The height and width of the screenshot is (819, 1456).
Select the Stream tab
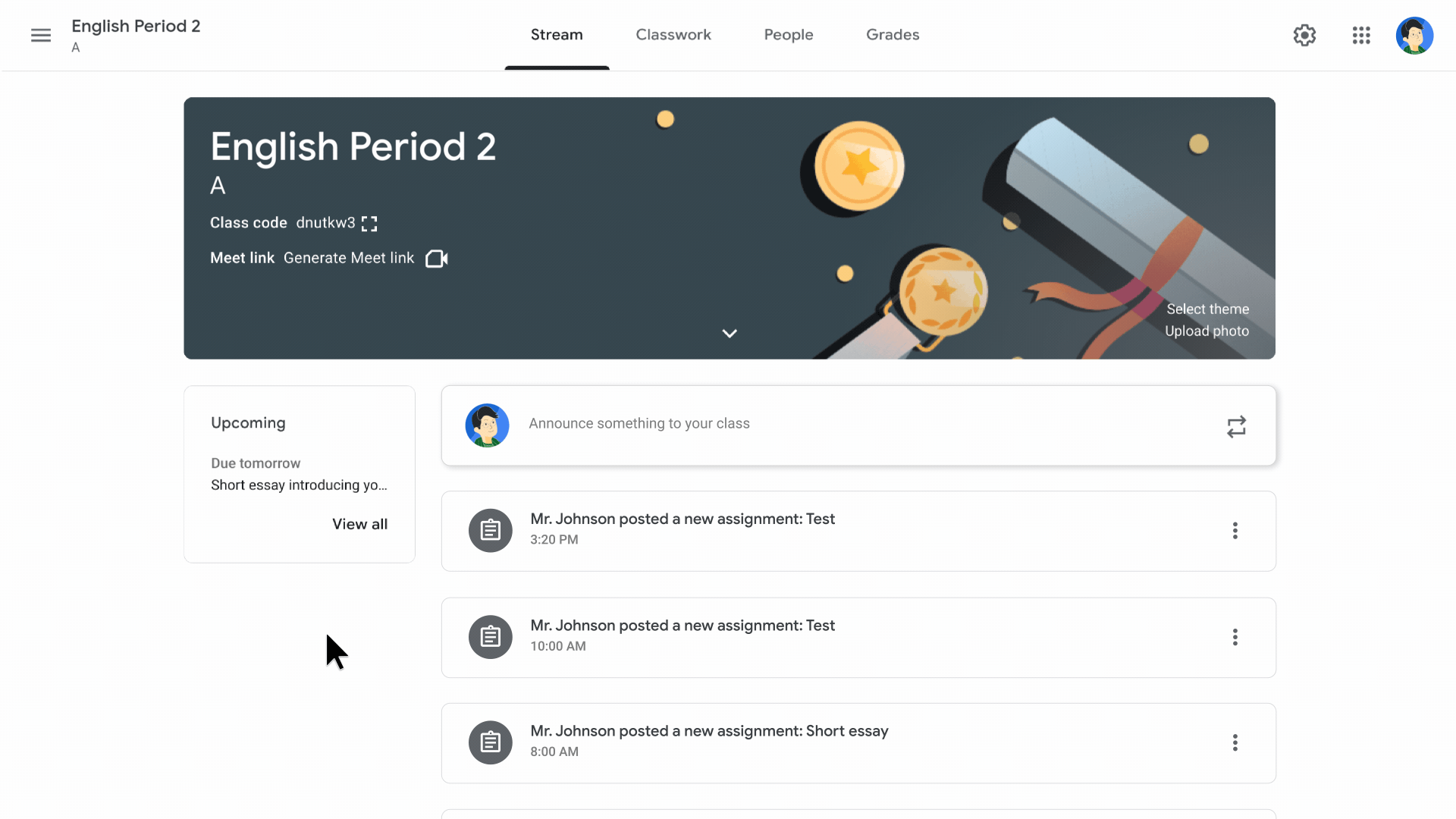[556, 34]
